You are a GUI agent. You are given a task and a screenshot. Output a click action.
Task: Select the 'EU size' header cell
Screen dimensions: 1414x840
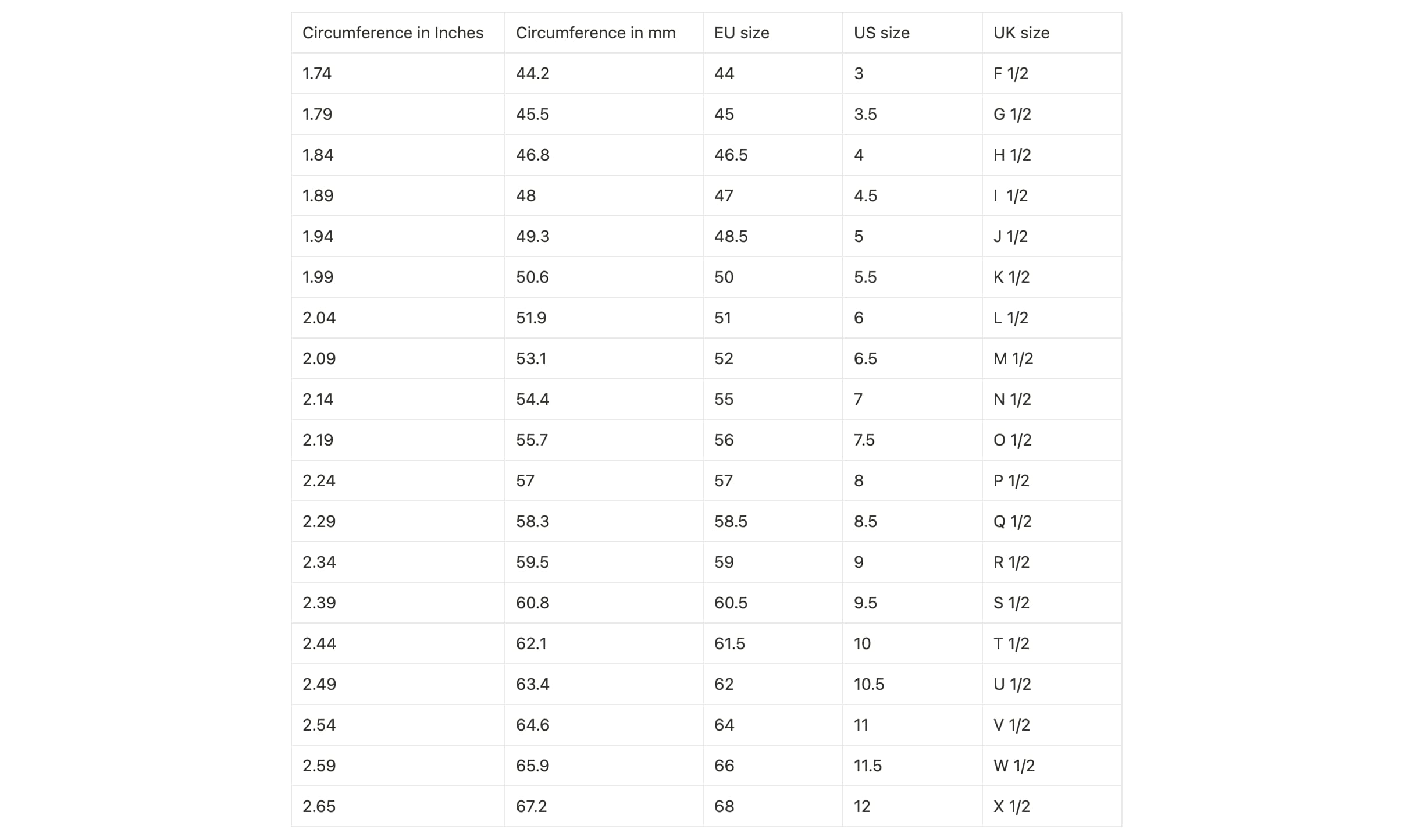point(741,33)
